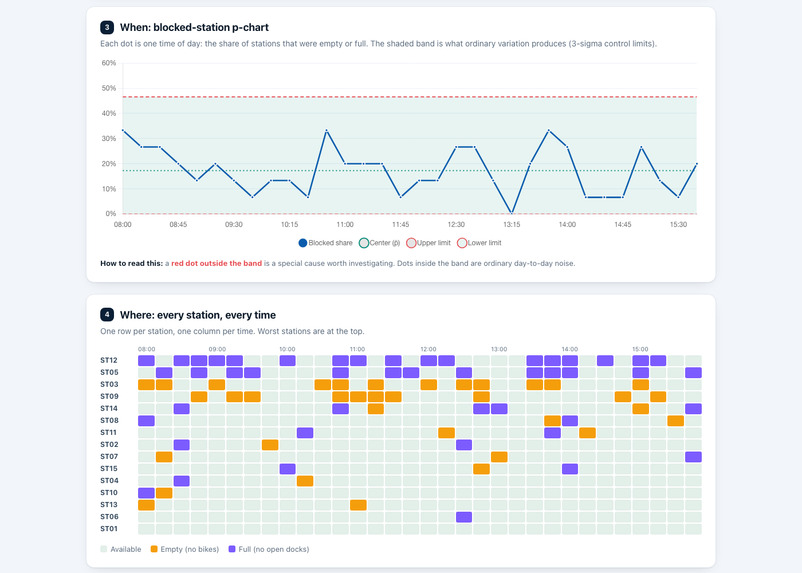Click the ST06 row label
The width and height of the screenshot is (802, 573).
(x=109, y=517)
